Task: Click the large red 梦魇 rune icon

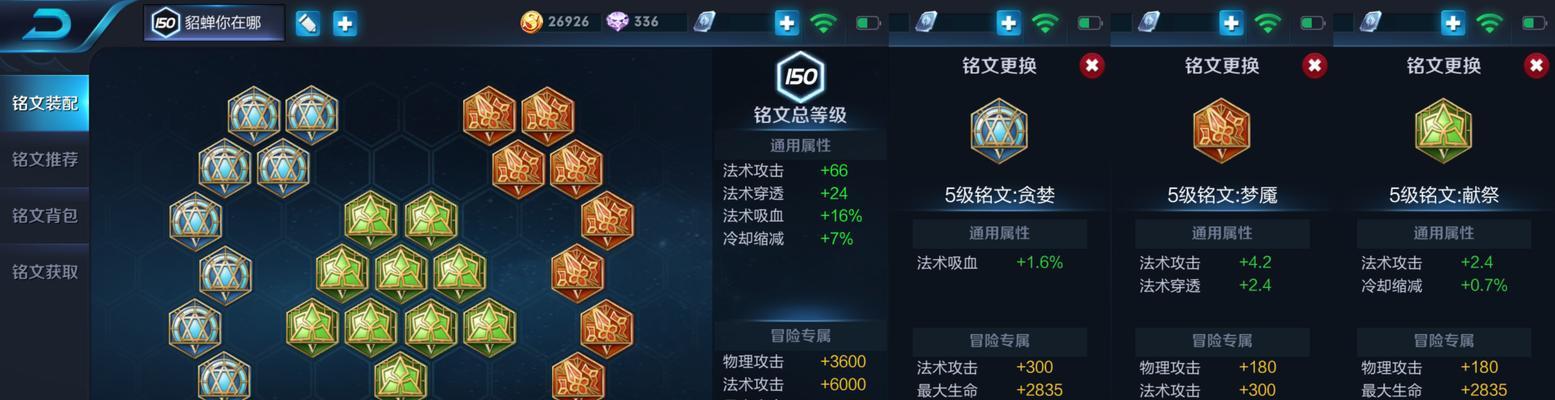Action: [x=1221, y=131]
